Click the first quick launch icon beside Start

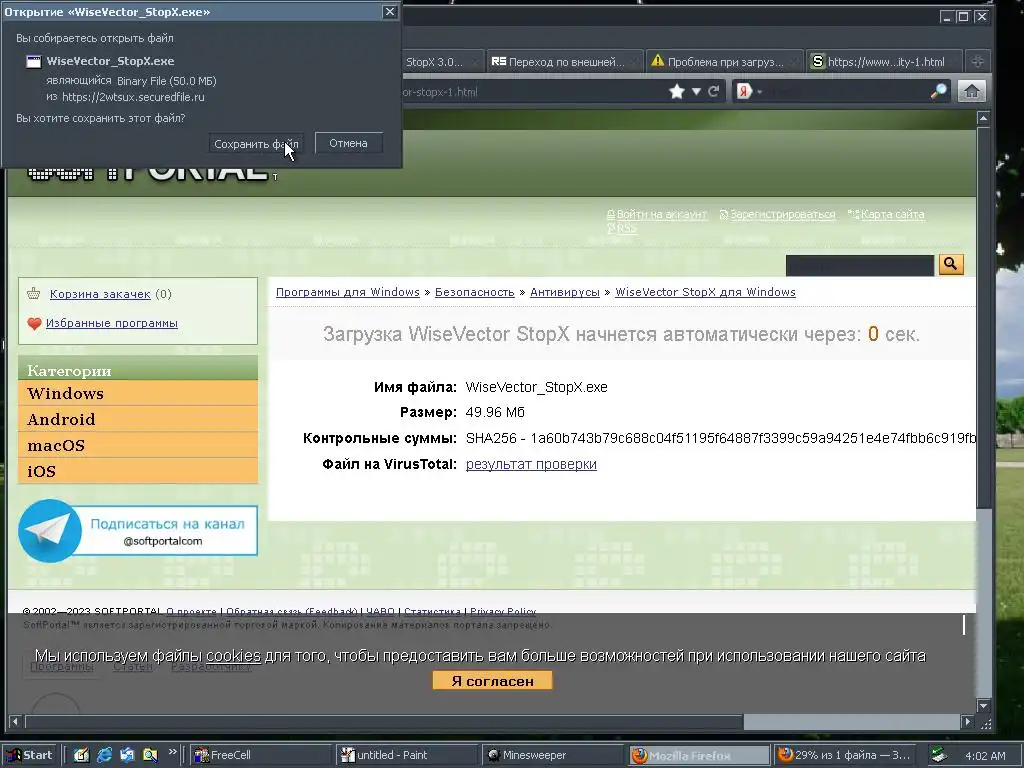[x=81, y=755]
